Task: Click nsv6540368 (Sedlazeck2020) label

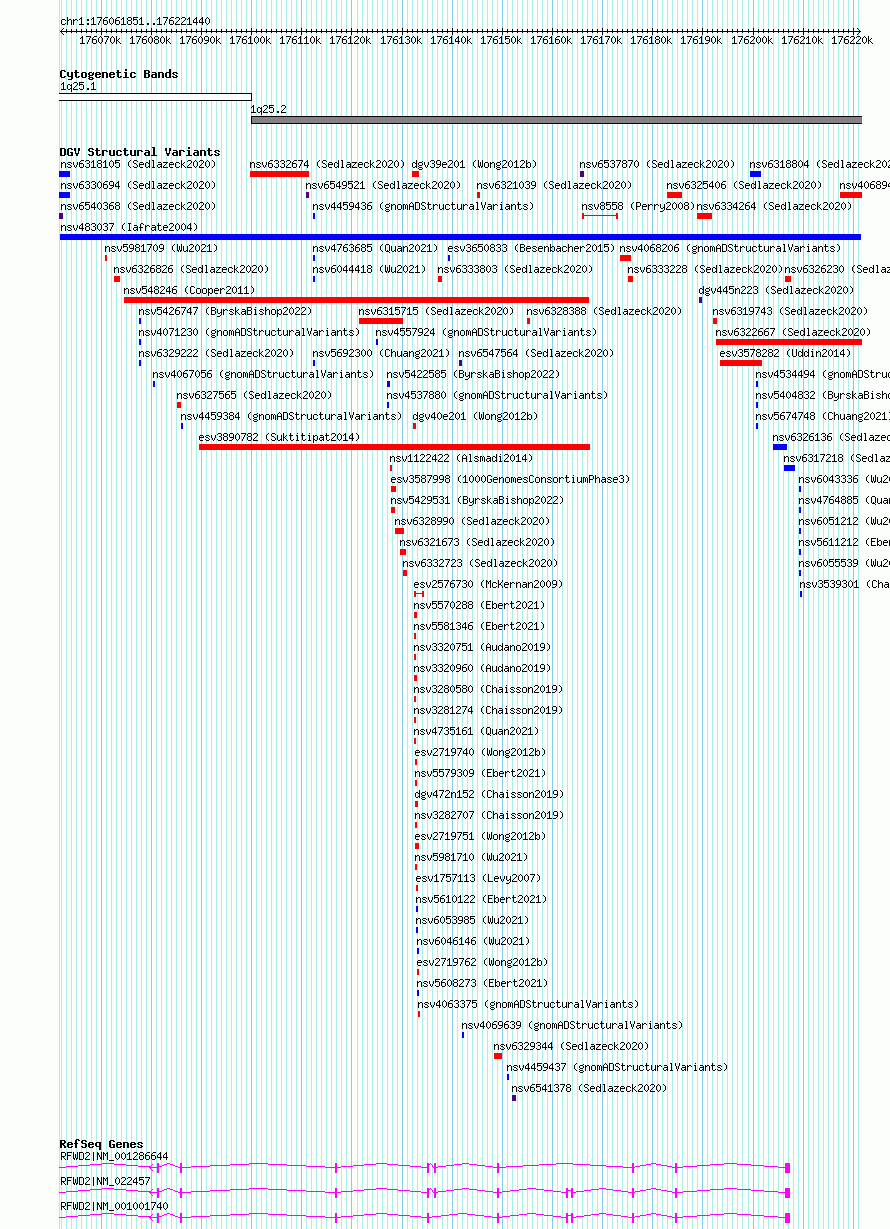Action: click(138, 206)
